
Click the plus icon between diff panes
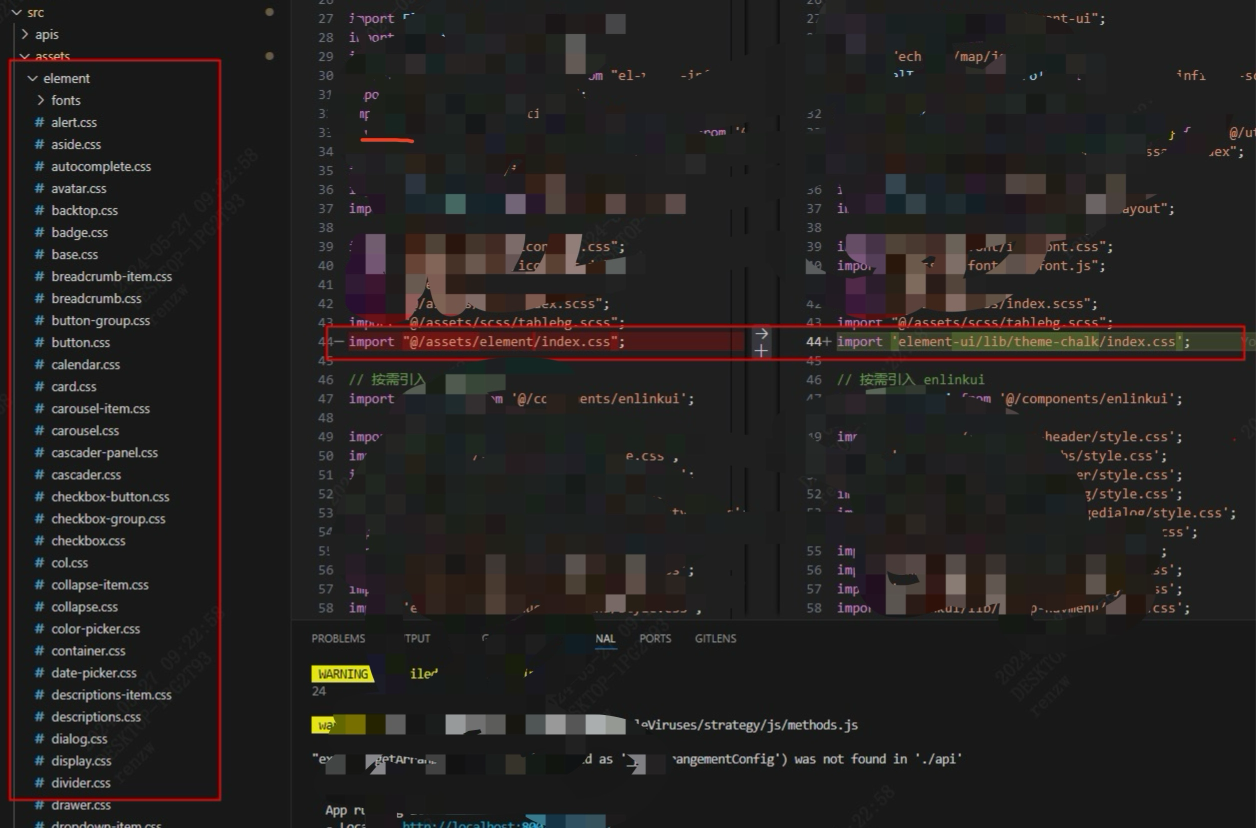coord(762,351)
